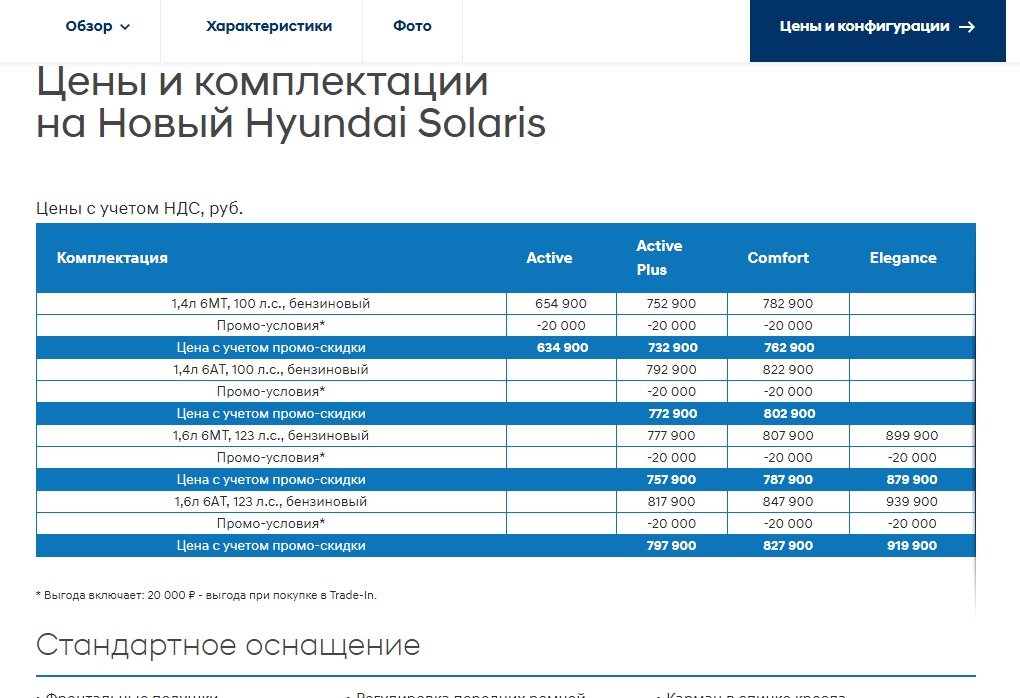Open the Характеристики tab

(x=269, y=27)
